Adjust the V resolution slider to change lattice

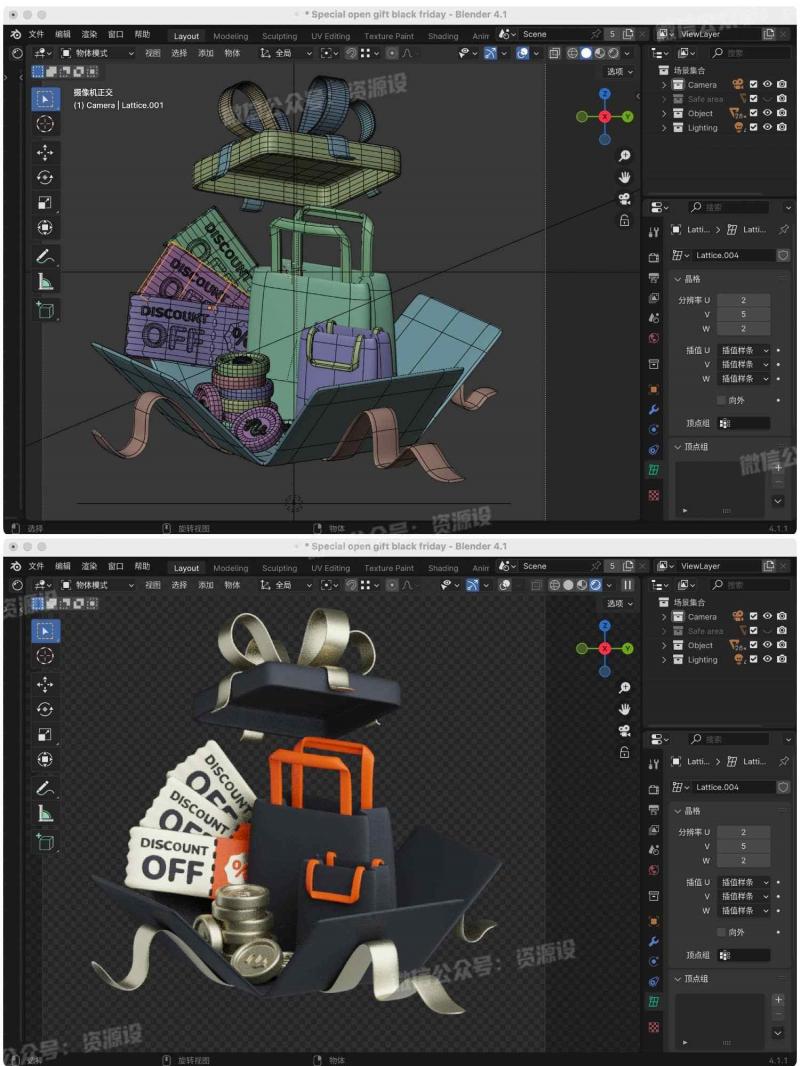point(744,314)
